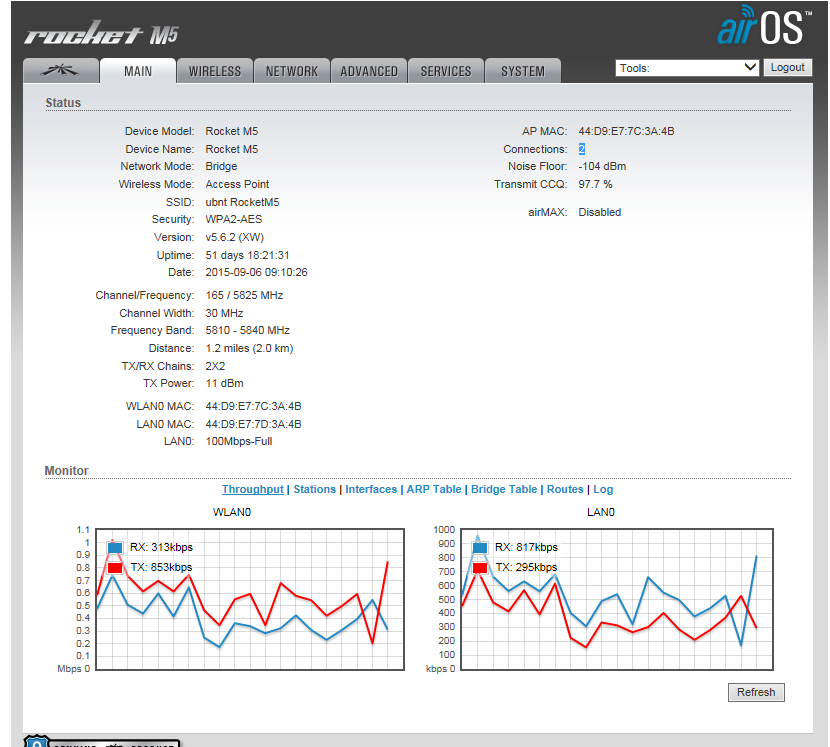830x747 pixels.
Task: Click the LAN0 MAC address 44:D9:E7:7D:3A:4B
Action: [x=253, y=424]
